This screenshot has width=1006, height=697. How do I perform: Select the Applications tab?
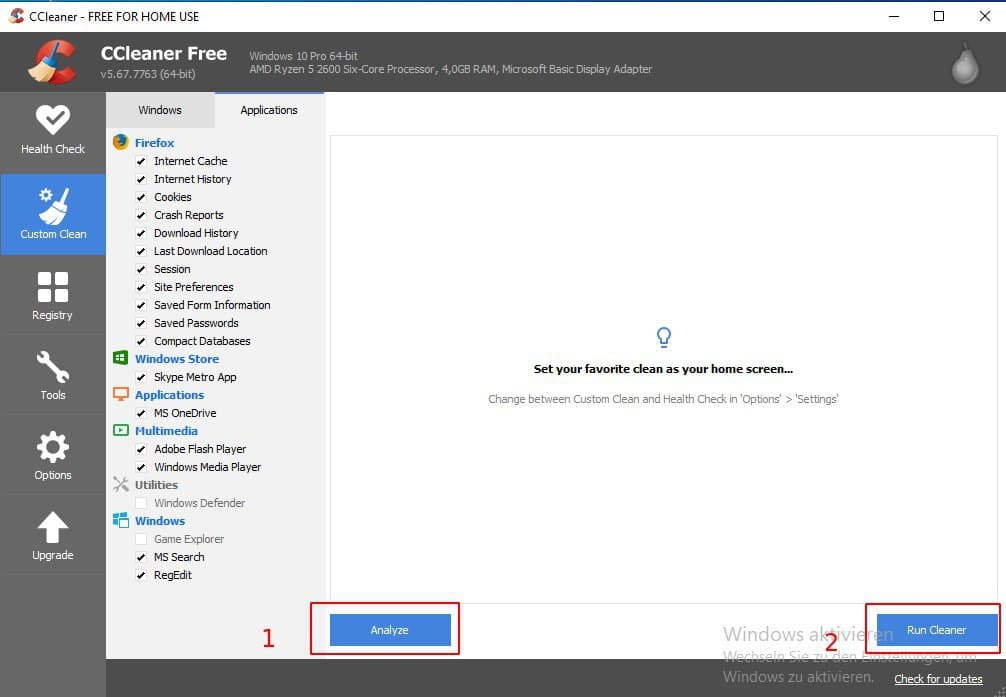pos(269,110)
